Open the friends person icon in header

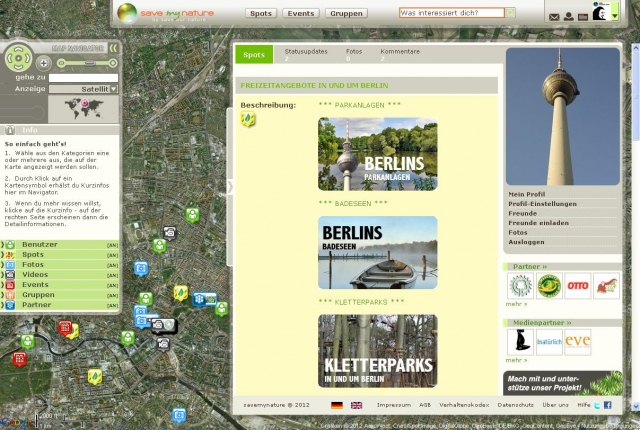coord(568,17)
